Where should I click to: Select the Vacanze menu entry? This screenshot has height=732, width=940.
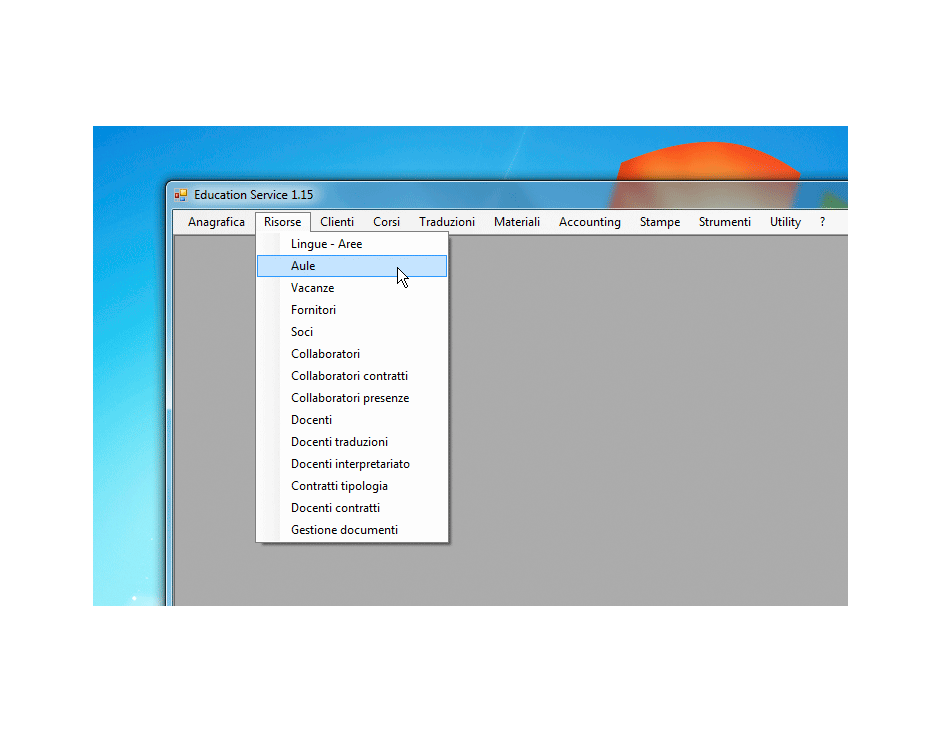(x=352, y=288)
